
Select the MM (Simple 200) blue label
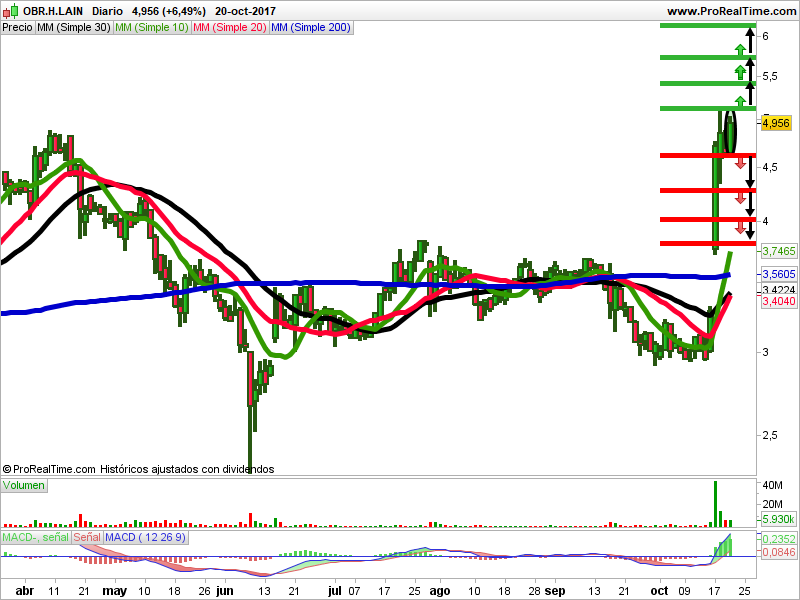311,28
